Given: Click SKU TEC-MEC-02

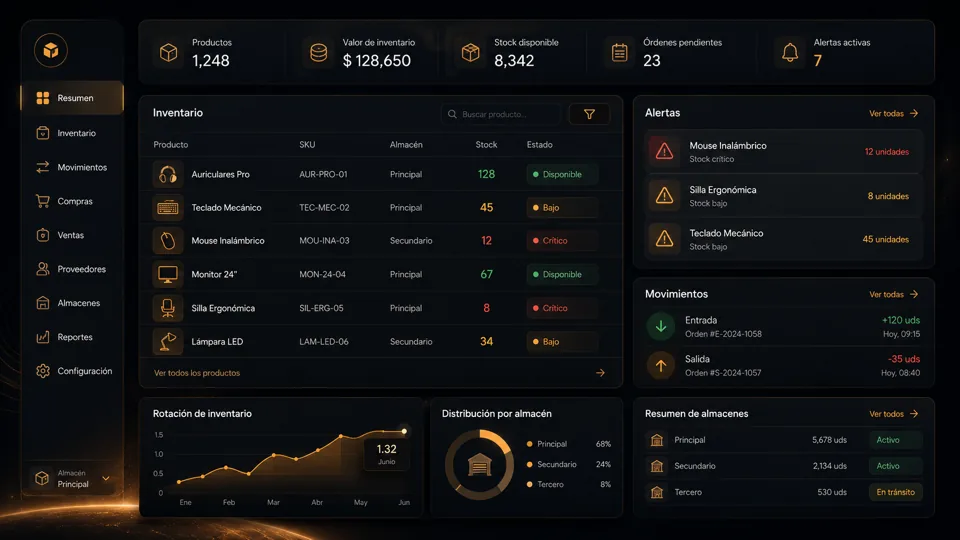Looking at the screenshot, I should point(324,208).
